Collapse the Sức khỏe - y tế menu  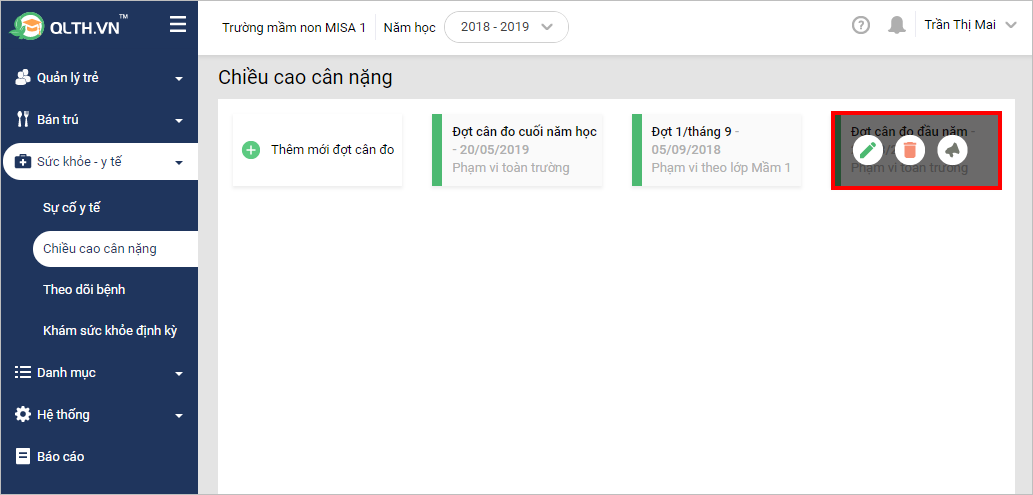(x=98, y=162)
